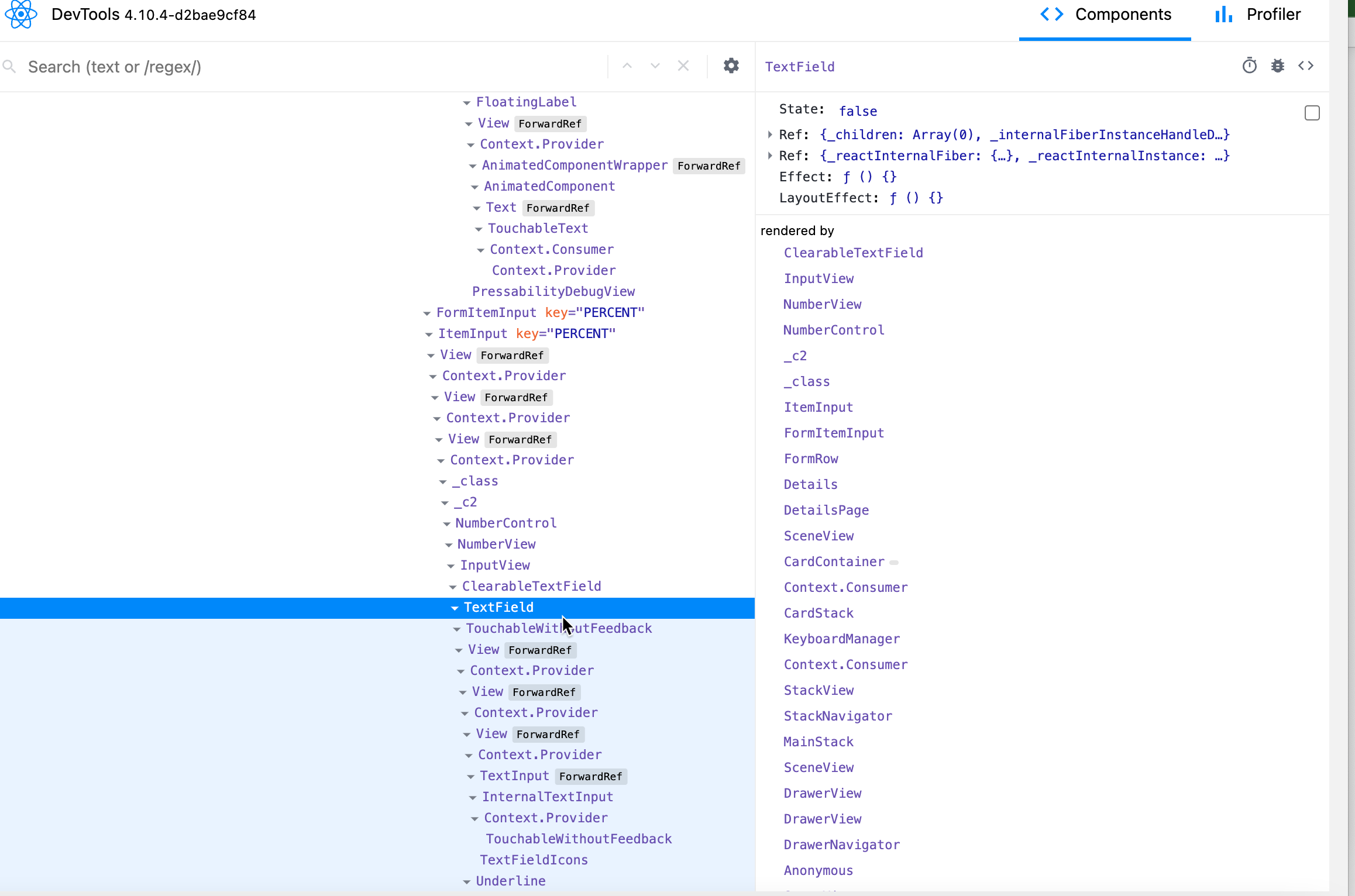Select the TouchableText tree row
Image resolution: width=1355 pixels, height=896 pixels.
click(x=377, y=228)
